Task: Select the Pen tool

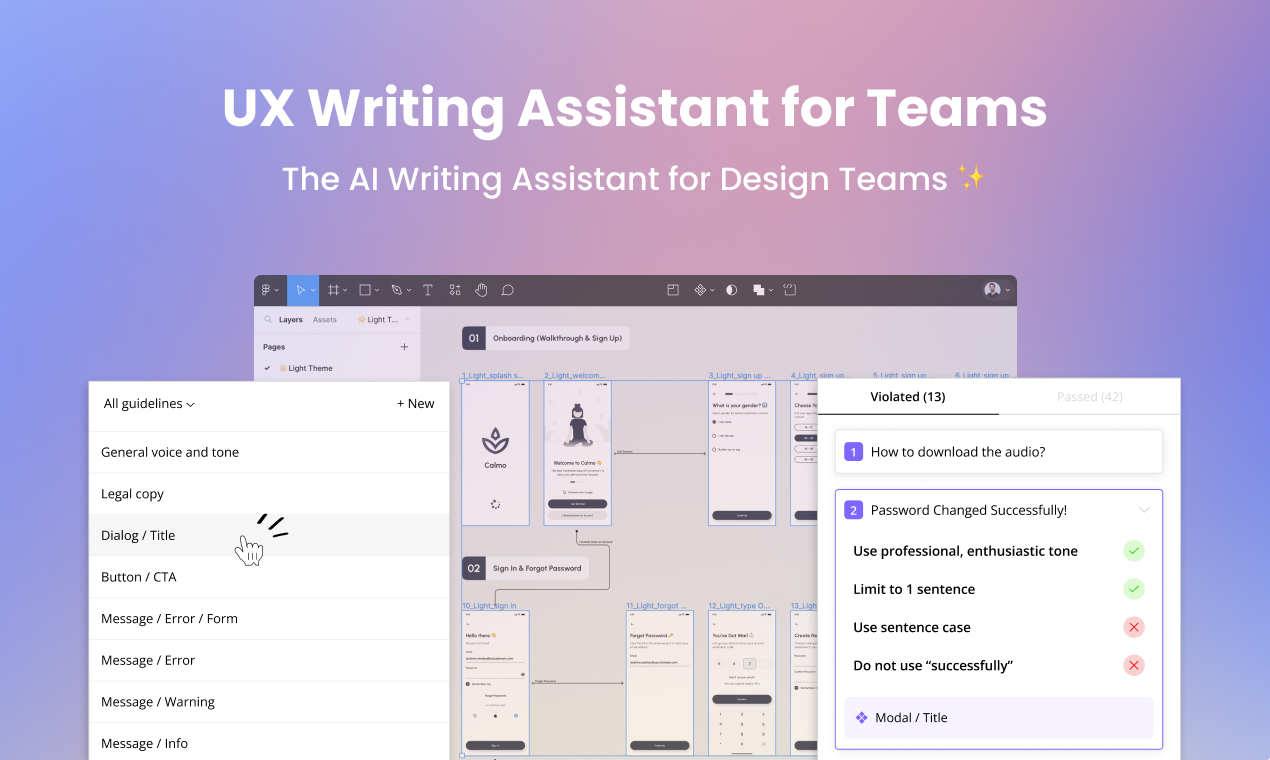Action: pos(396,291)
